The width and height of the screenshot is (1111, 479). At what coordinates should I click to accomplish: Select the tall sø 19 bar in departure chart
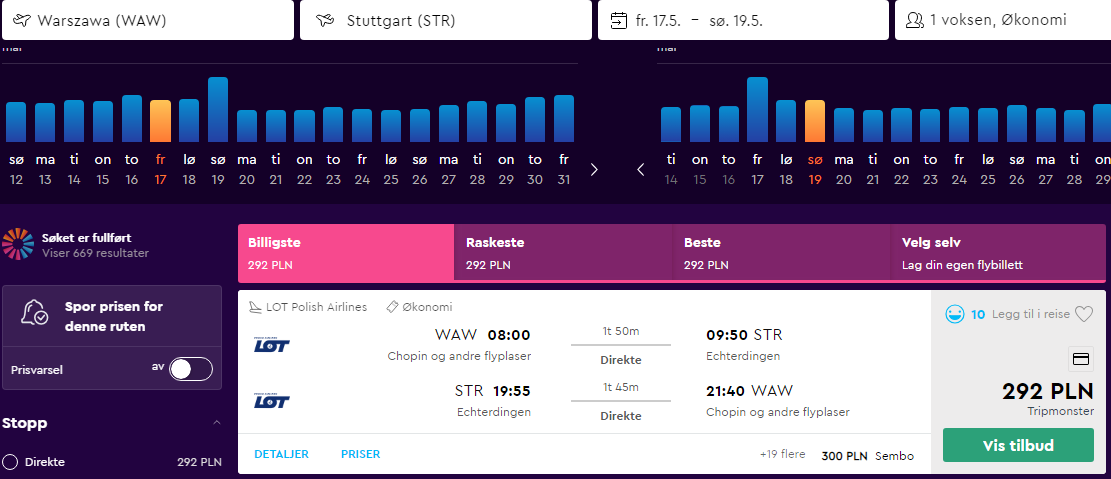(218, 110)
